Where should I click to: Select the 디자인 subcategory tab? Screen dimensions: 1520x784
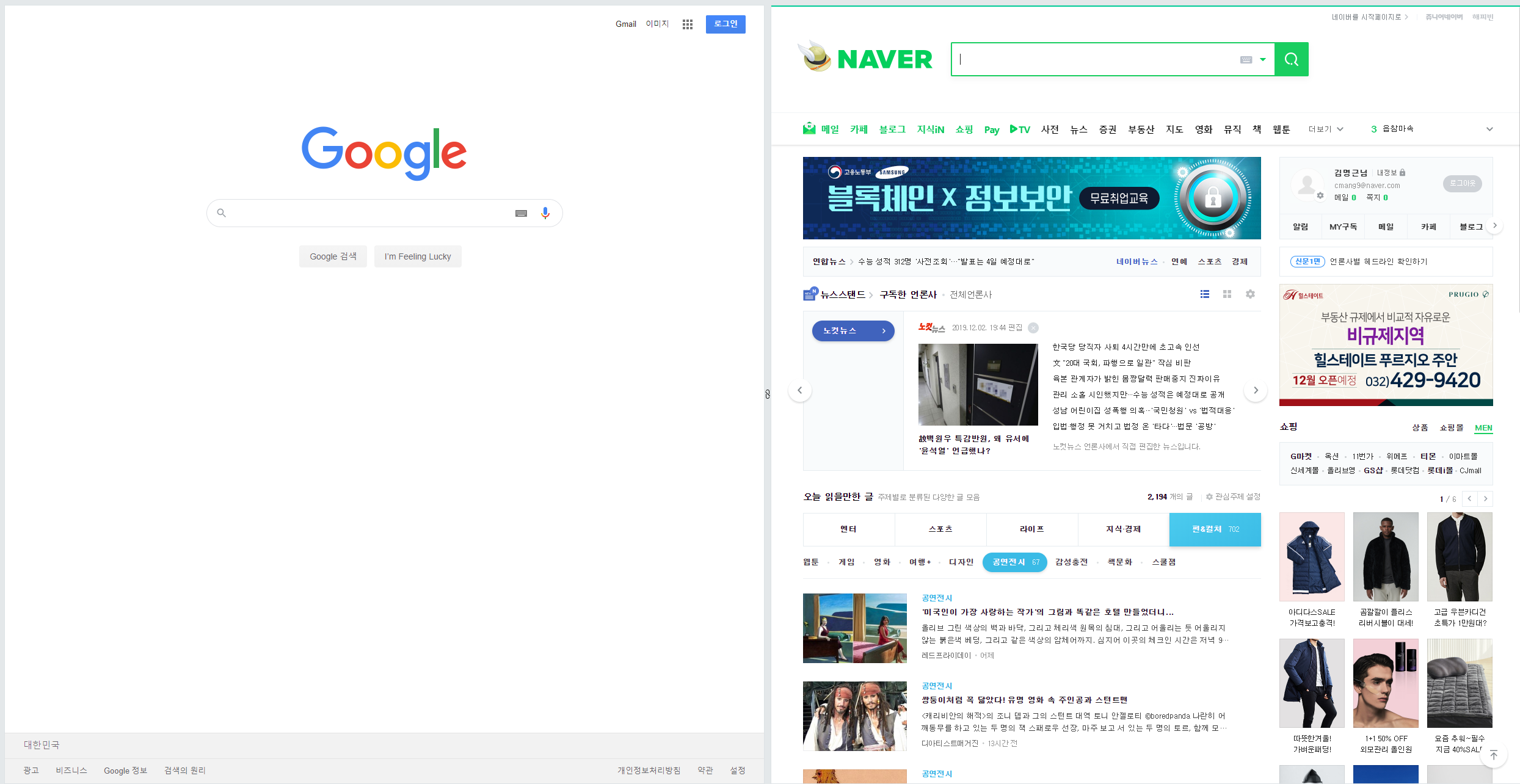(961, 562)
